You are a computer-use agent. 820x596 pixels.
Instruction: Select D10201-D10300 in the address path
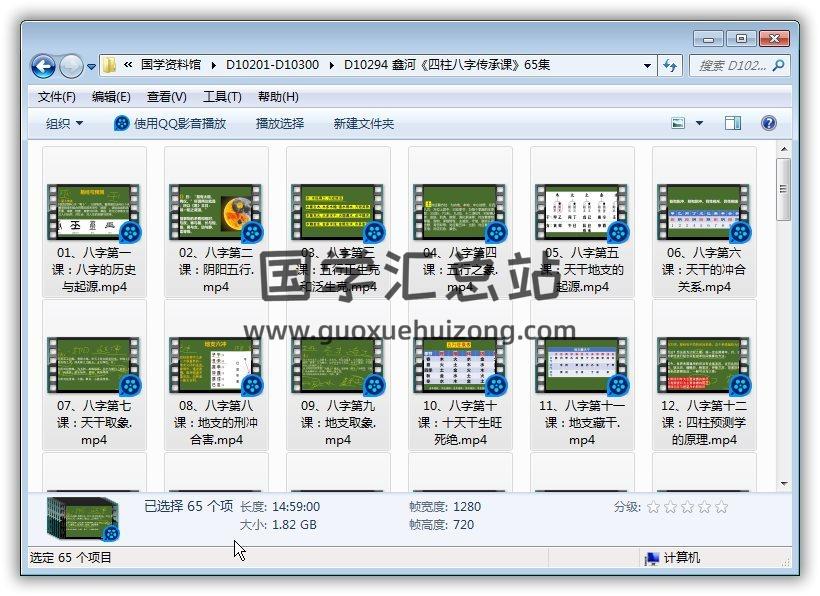(272, 65)
